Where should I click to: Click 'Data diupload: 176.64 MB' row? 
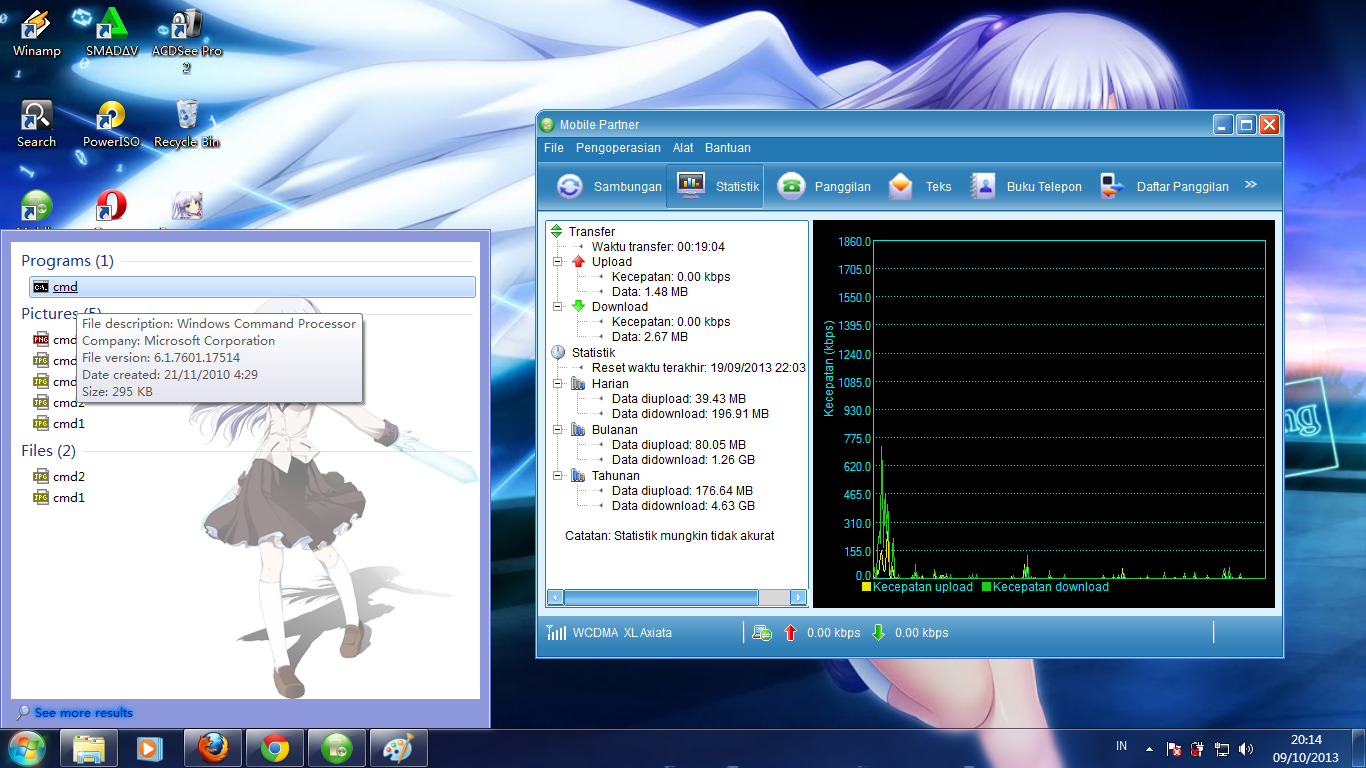682,491
